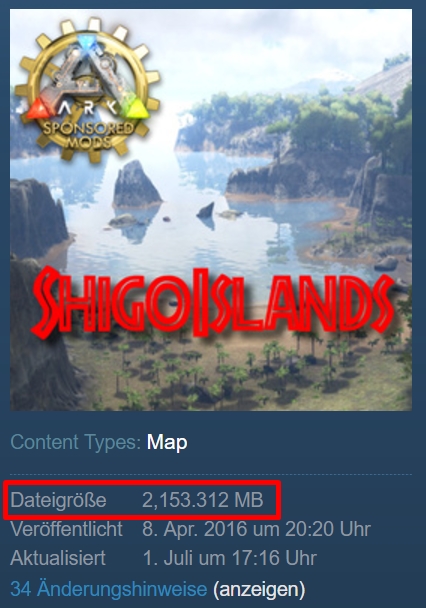Image resolution: width=426 pixels, height=608 pixels.
Task: Click the red ShigoIslands title text
Action: click(x=212, y=302)
